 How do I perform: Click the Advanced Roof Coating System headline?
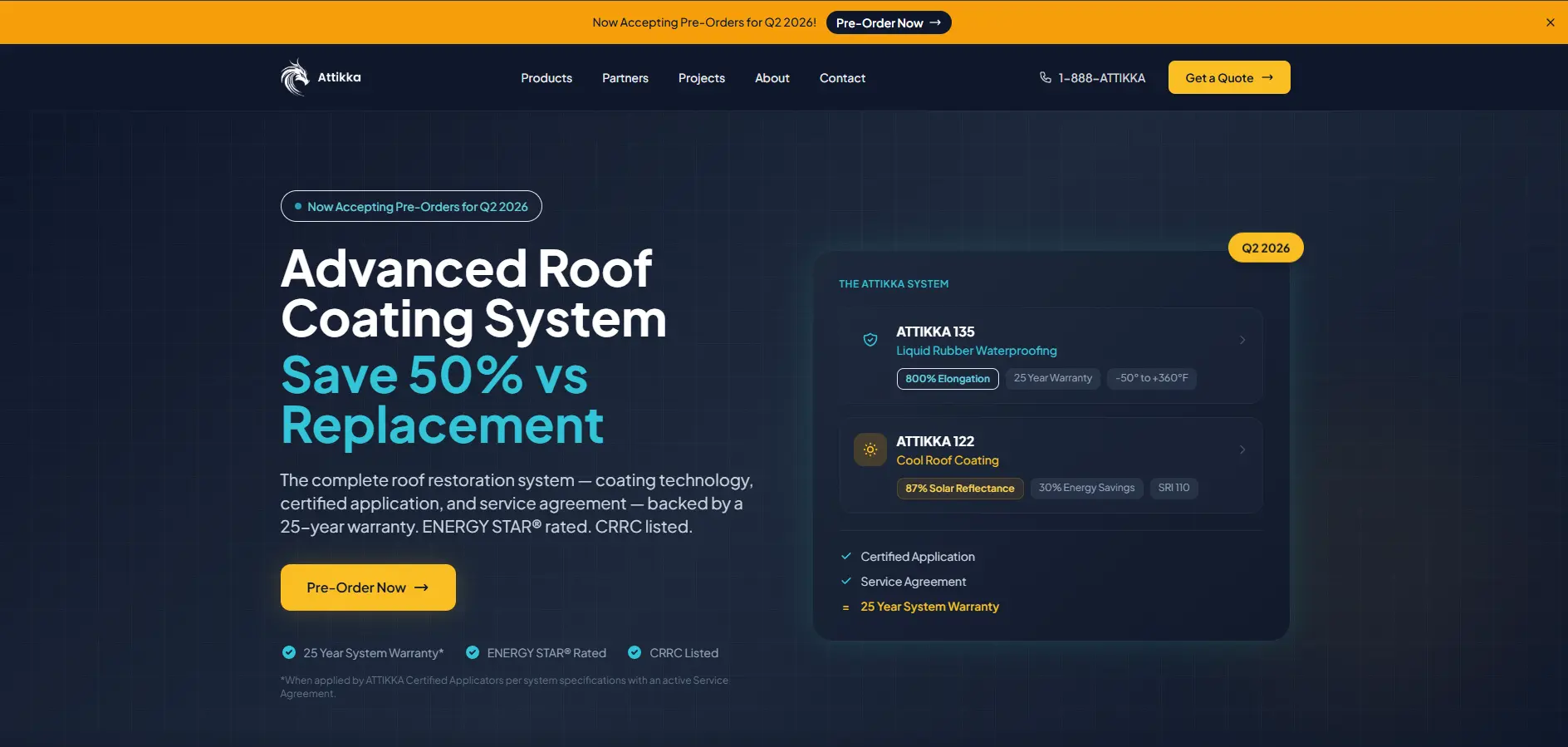pos(473,294)
